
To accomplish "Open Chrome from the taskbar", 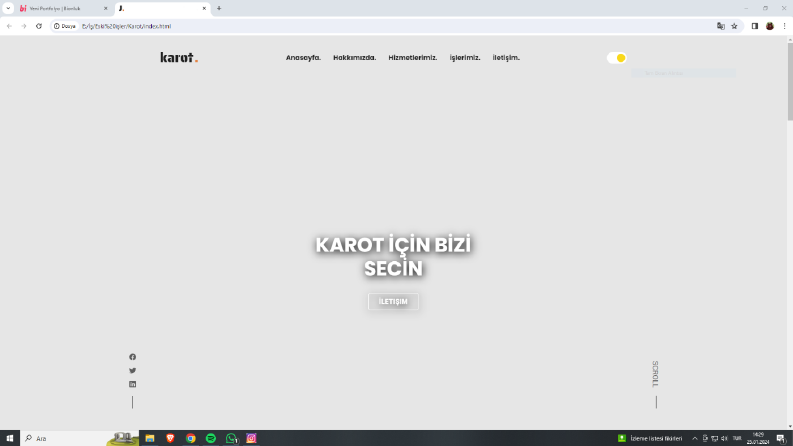I will pyautogui.click(x=191, y=438).
